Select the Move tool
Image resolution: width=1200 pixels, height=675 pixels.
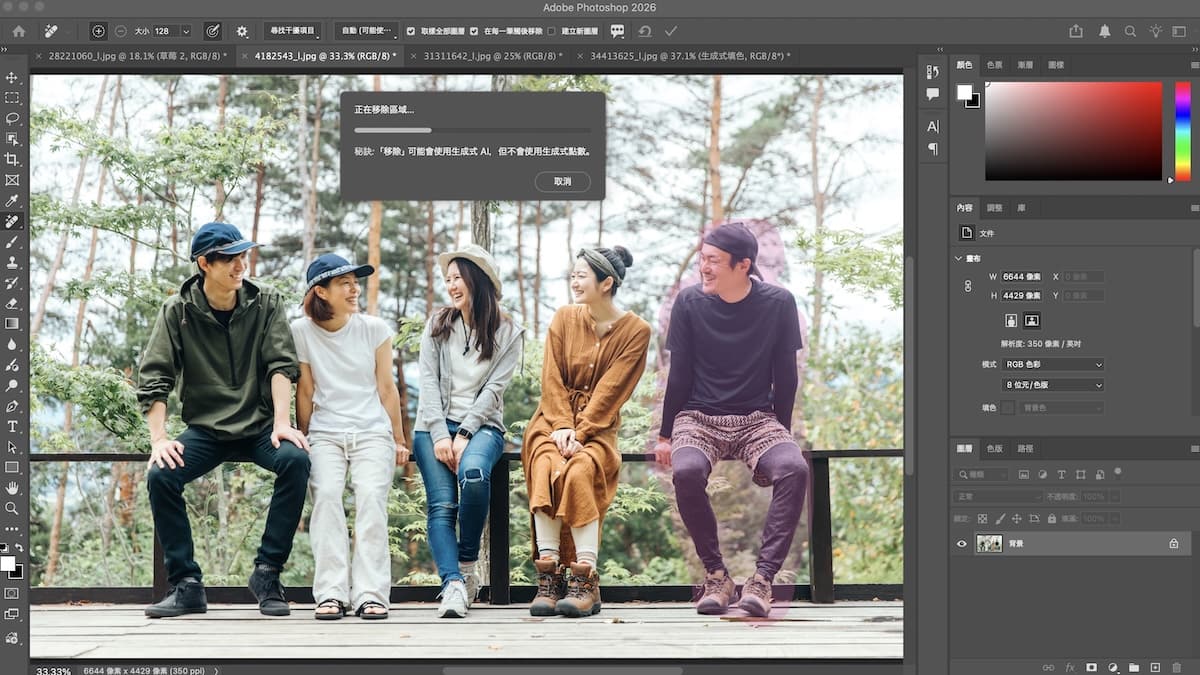[12, 77]
